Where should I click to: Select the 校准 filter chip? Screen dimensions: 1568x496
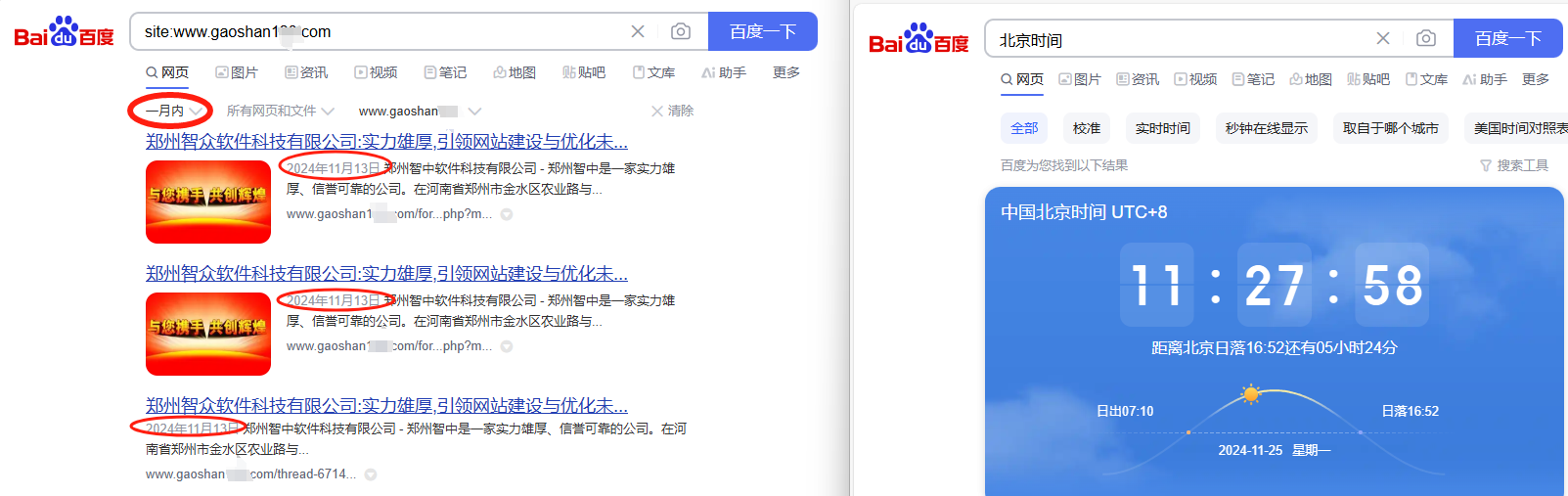pyautogui.click(x=1087, y=128)
